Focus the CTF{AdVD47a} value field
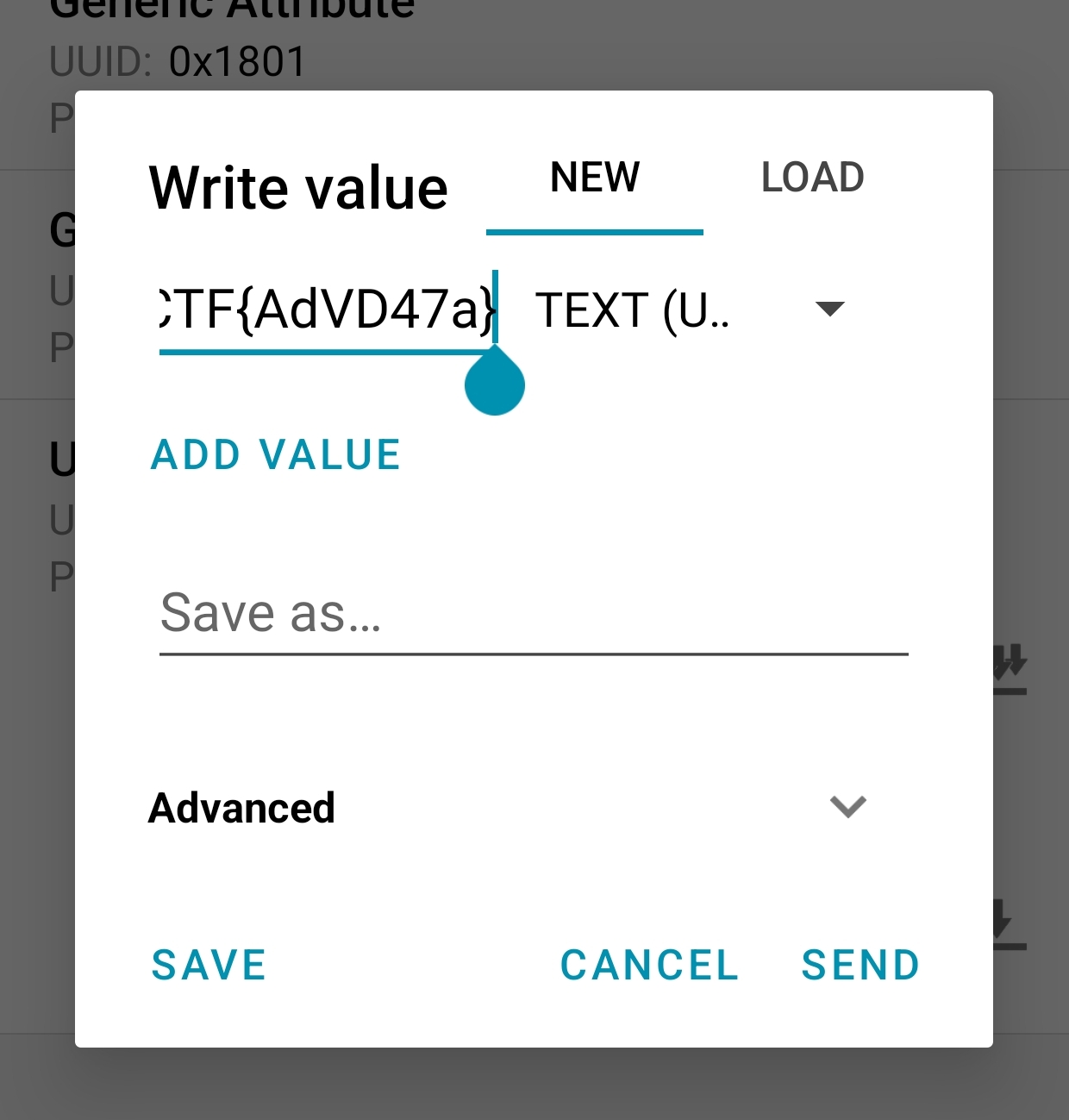 point(328,310)
